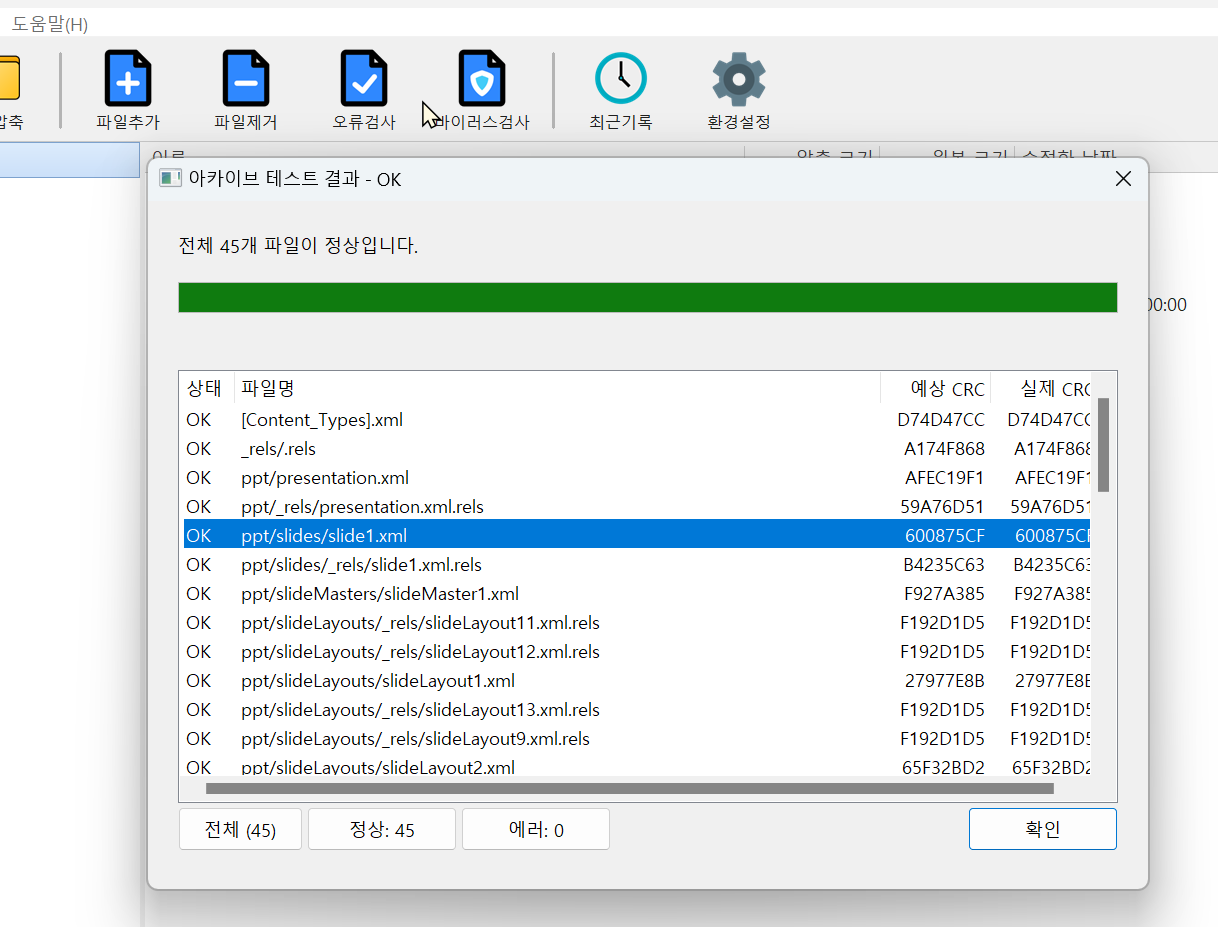This screenshot has height=927, width=1218.
Task: Select ppt/slides/_rels/slide1.xml.rels row
Action: tap(637, 565)
